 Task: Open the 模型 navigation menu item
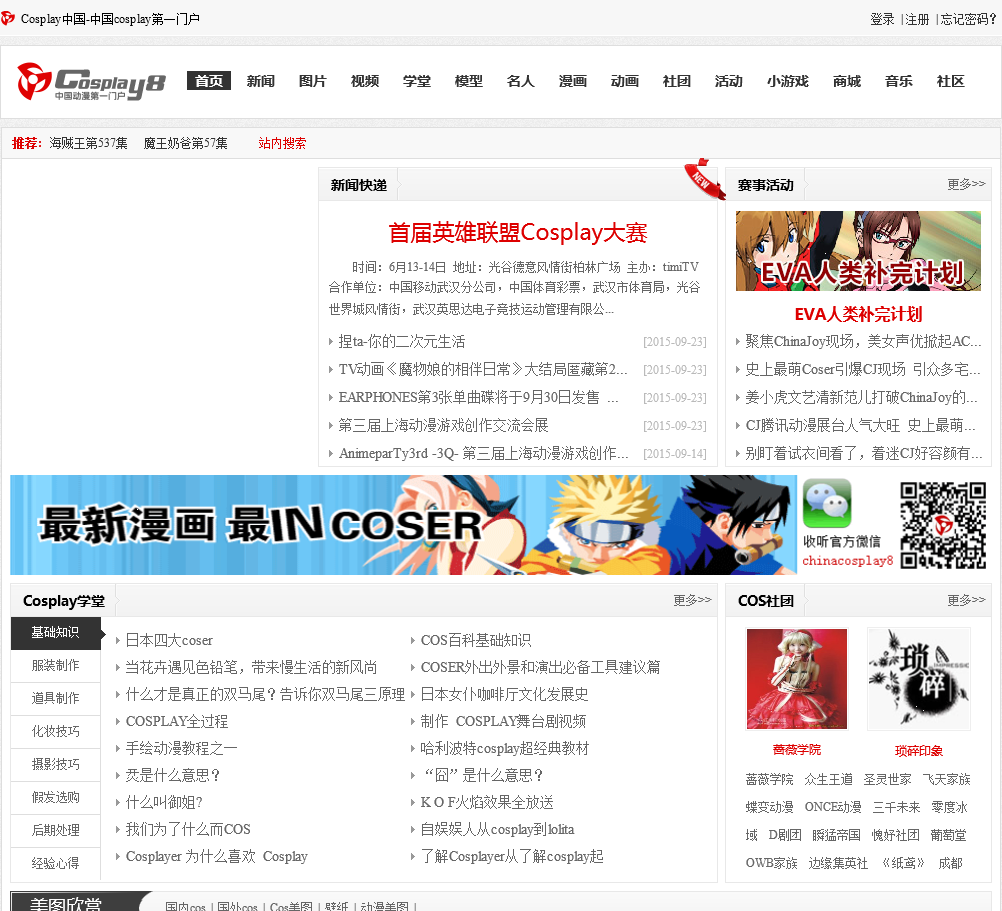pos(468,81)
